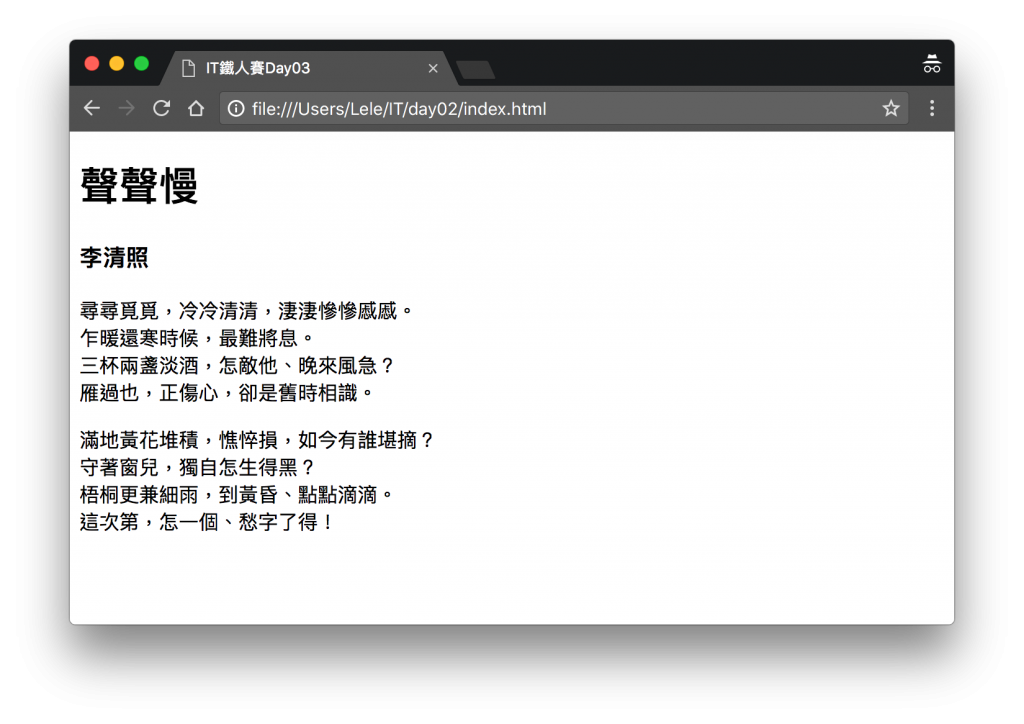
Task: Click the line 三杯兩盞淡酒，怎敵他、晚來風急？
Action: click(x=237, y=366)
